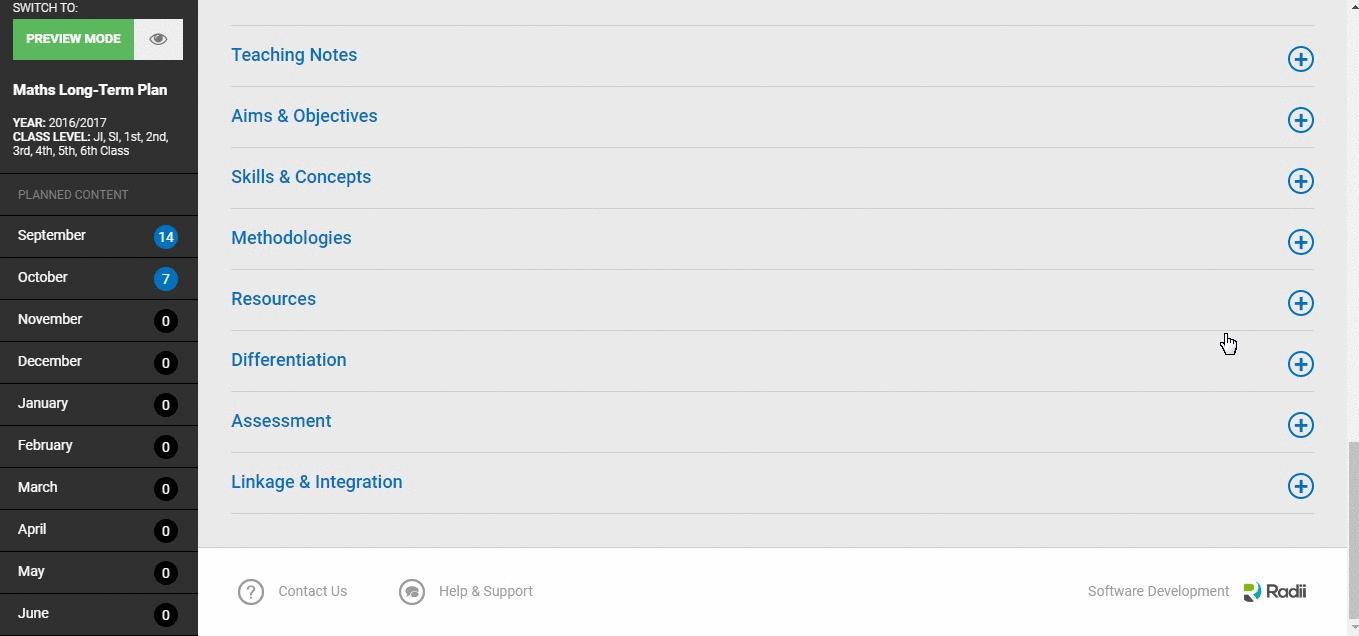Viewport: 1359px width, 636px height.
Task: Expand the Linkage & Integration section
Action: point(1300,486)
